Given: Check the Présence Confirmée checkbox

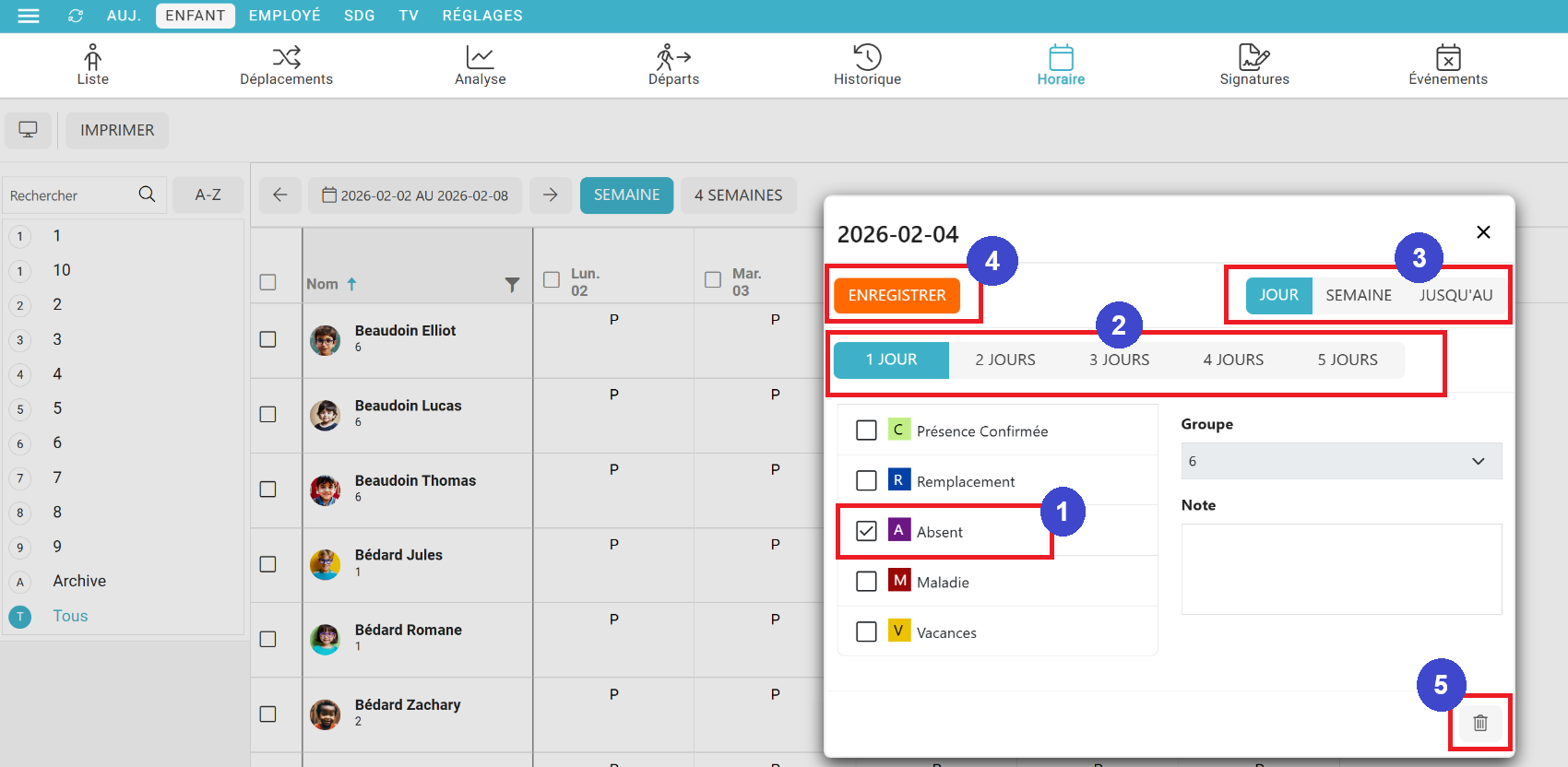Looking at the screenshot, I should [x=866, y=431].
